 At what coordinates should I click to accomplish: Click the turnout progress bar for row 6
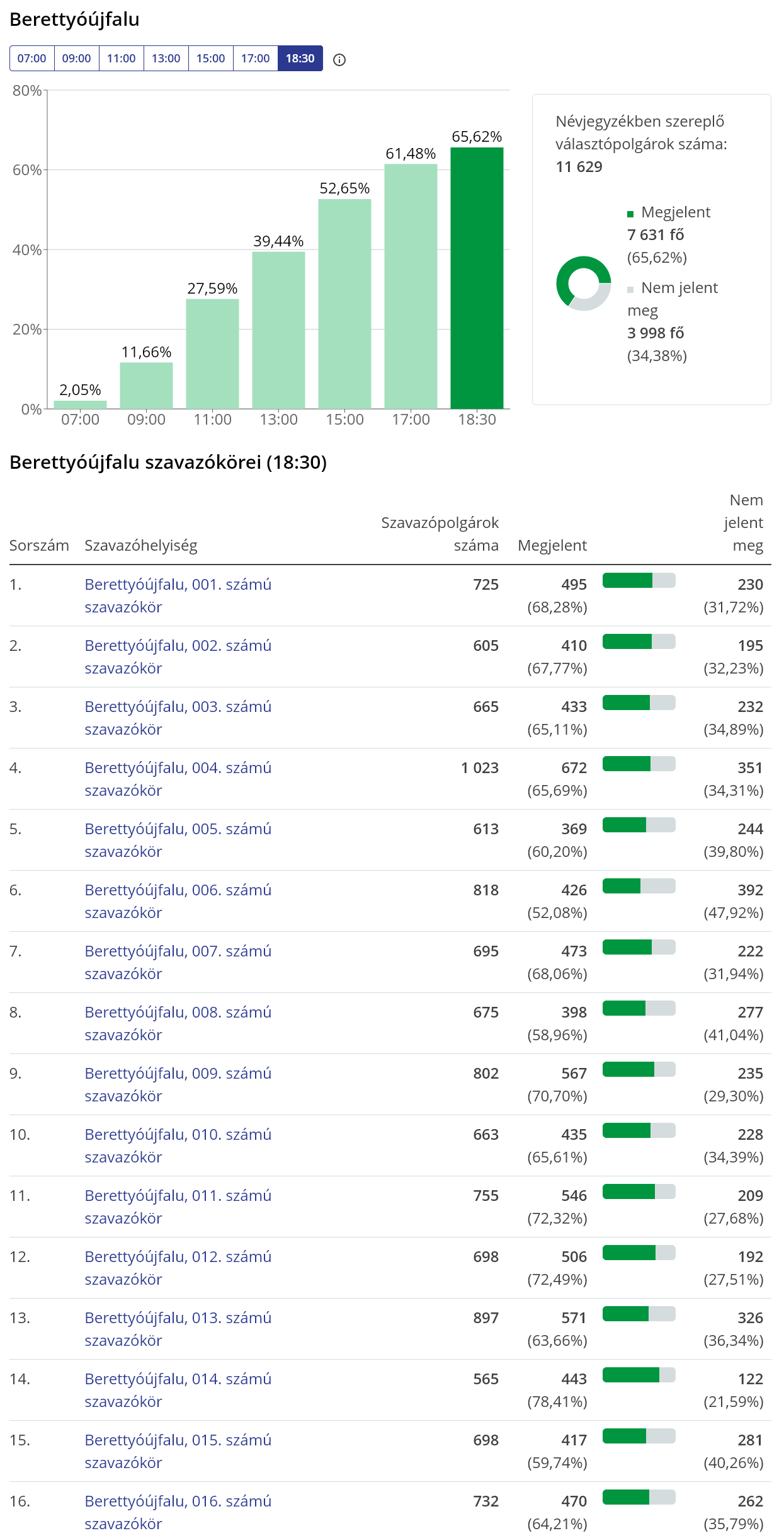pyautogui.click(x=639, y=886)
